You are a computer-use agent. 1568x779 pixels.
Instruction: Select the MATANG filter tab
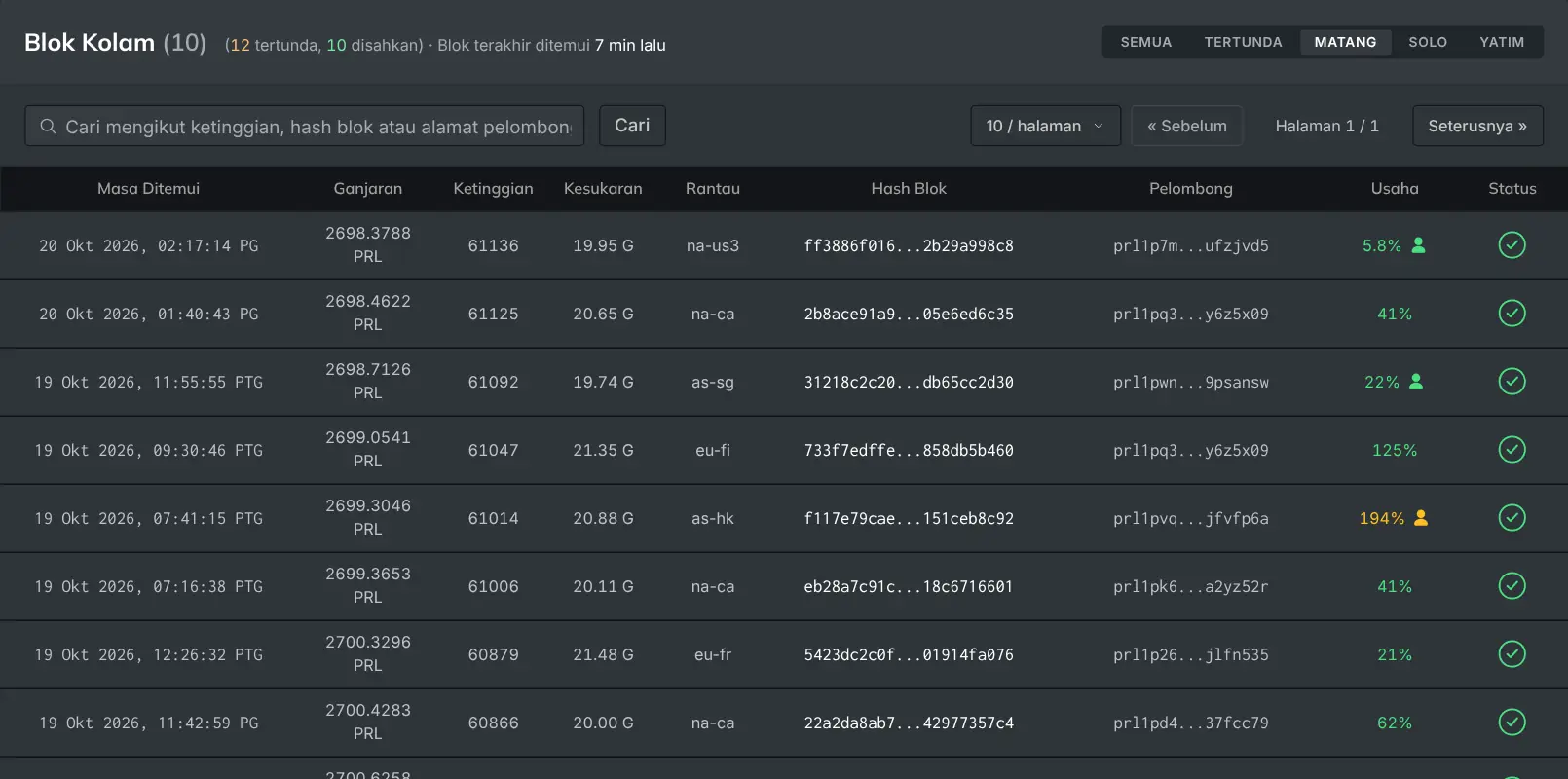pos(1346,42)
